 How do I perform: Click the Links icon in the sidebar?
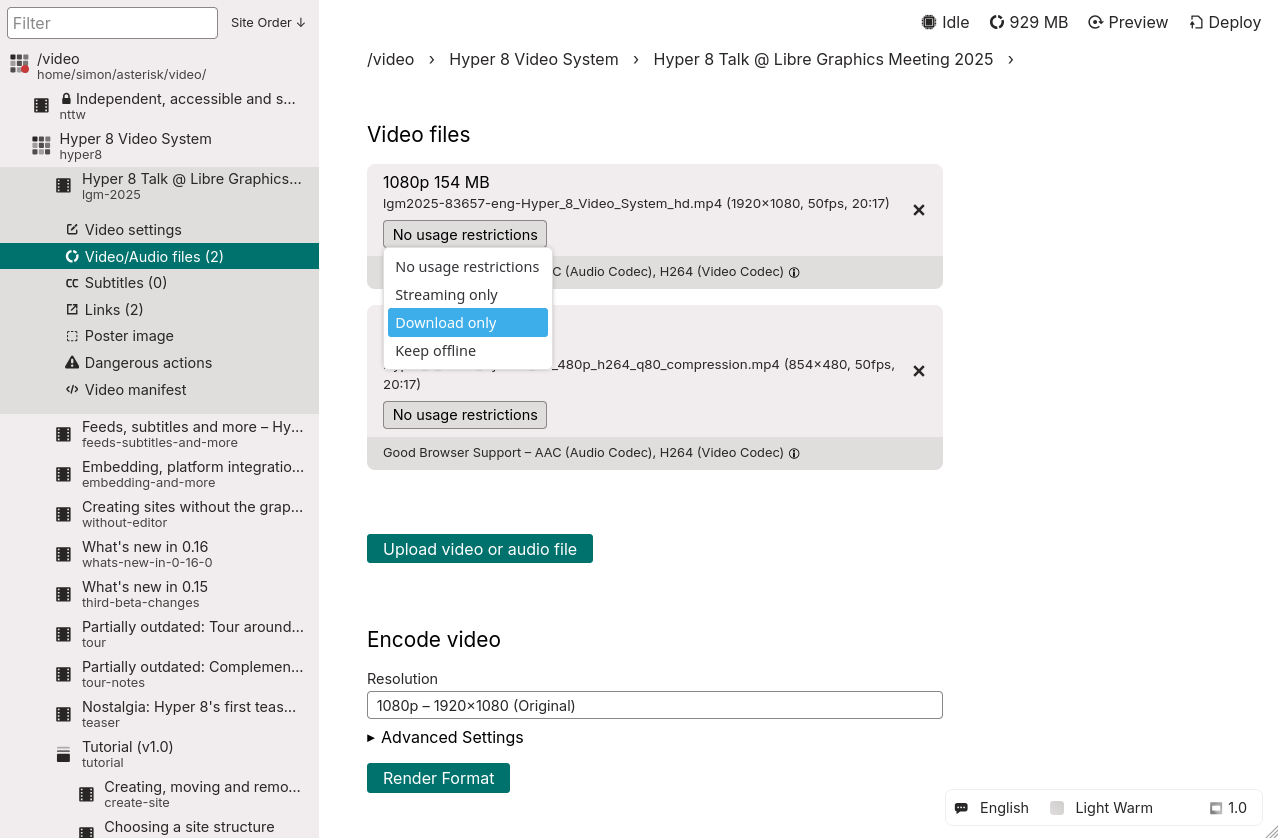tap(71, 309)
